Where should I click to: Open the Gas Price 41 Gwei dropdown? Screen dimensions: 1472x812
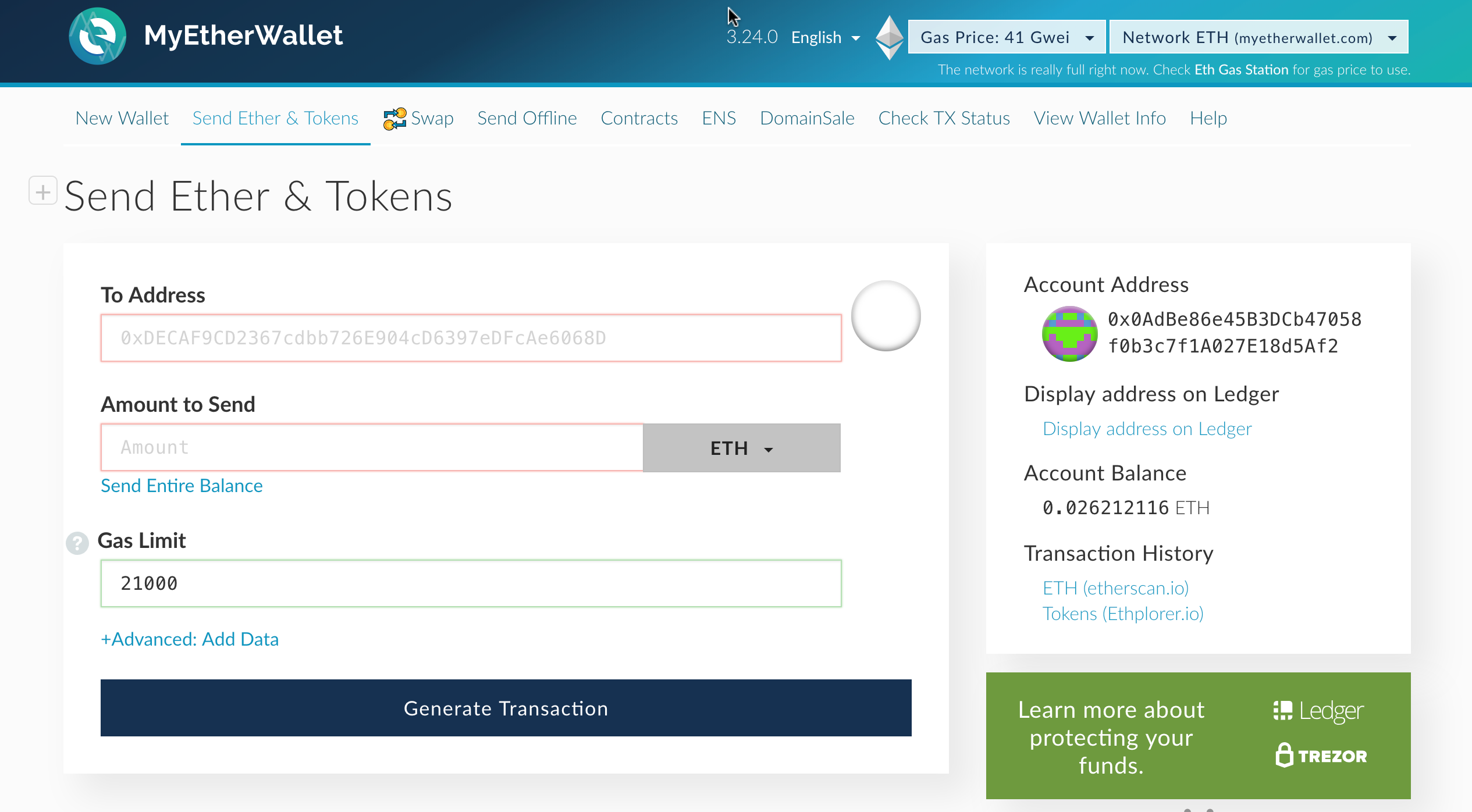tap(1006, 37)
